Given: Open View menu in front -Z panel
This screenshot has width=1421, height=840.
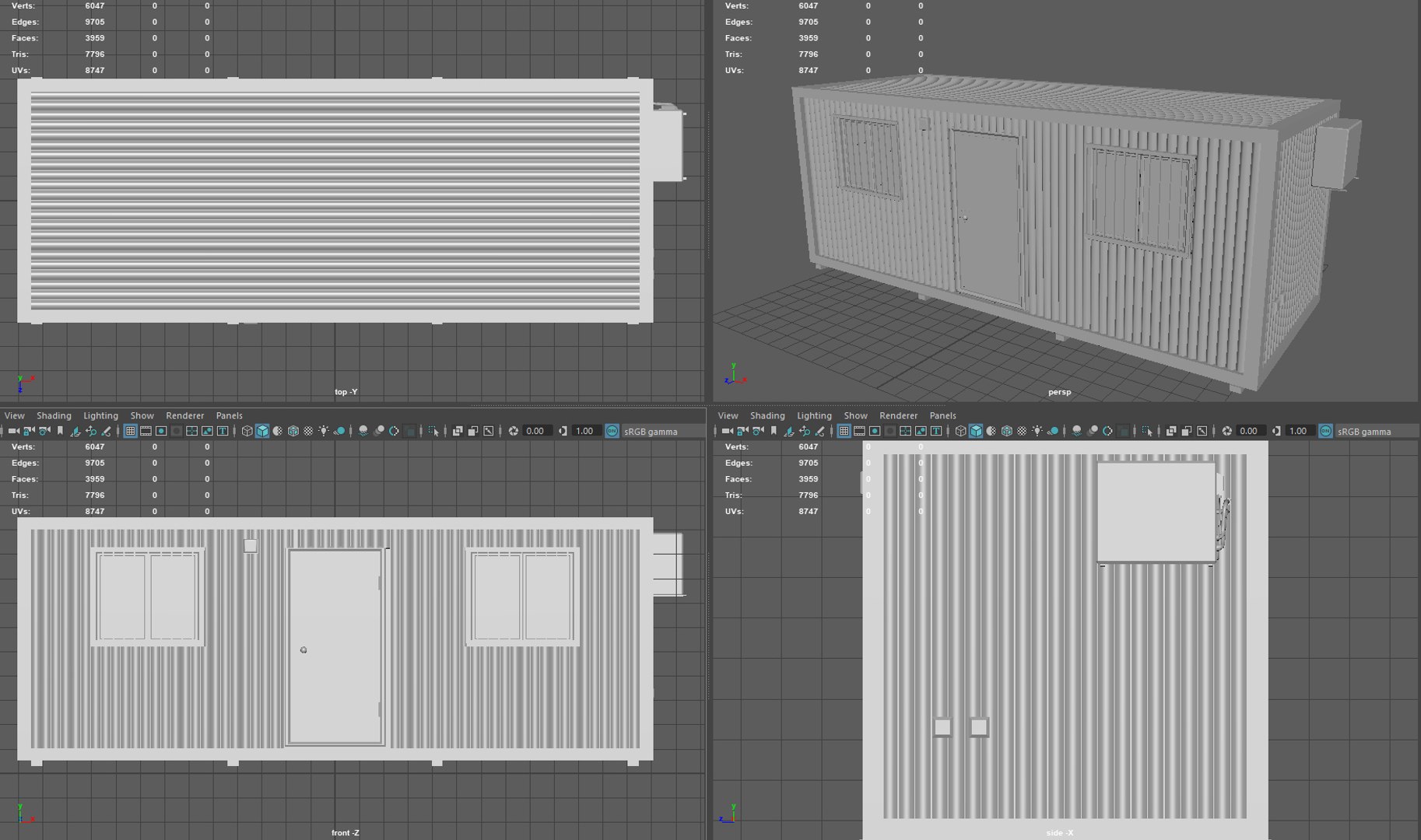Looking at the screenshot, I should 14,415.
